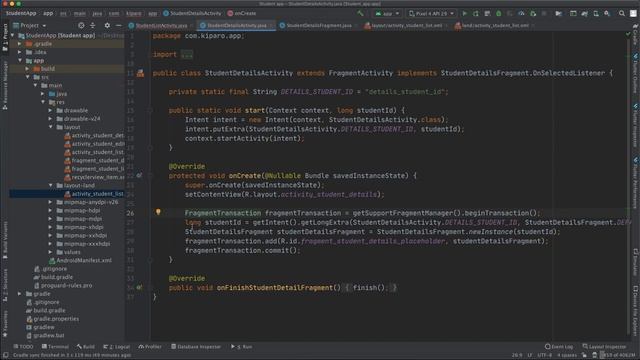Open the Logcat tool window
The height and width of the screenshot is (360, 640).
point(117,347)
